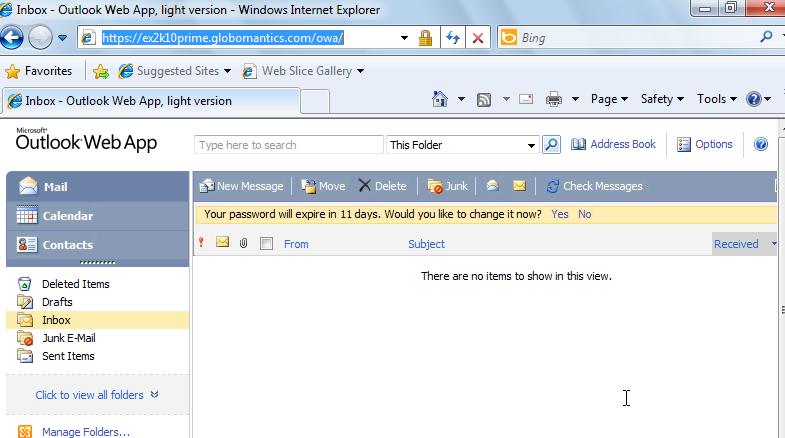Click the RSS Feeds icon
Viewport: 785px width, 438px height.
pos(484,100)
